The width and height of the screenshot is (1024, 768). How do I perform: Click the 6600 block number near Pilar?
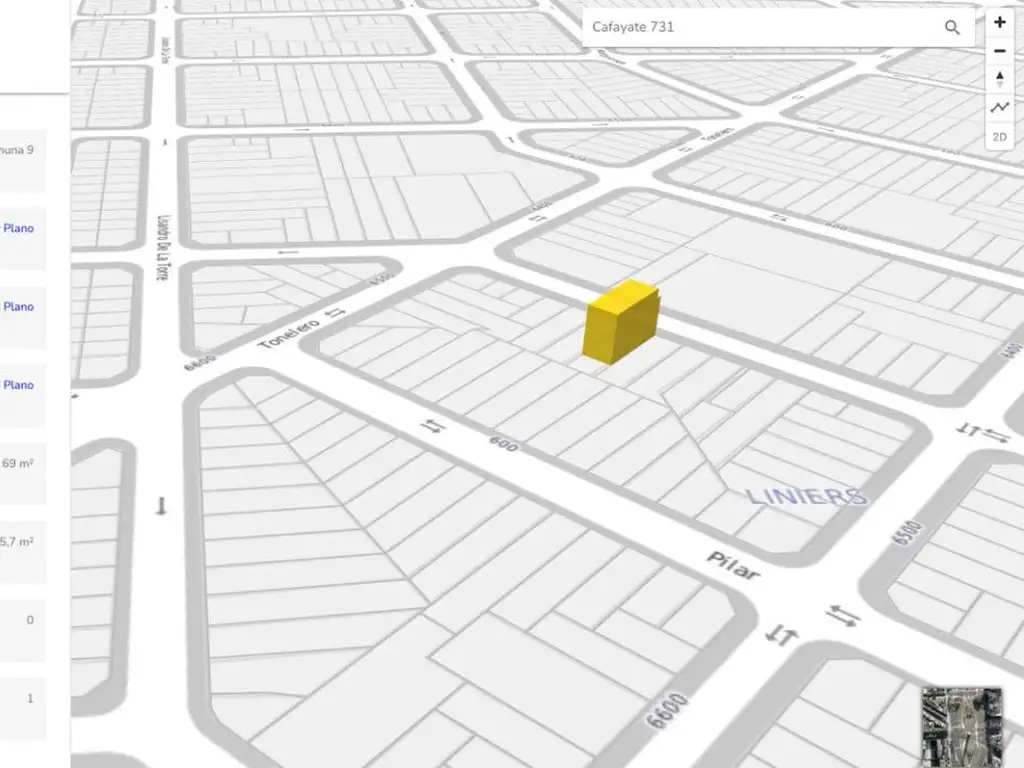click(x=667, y=711)
